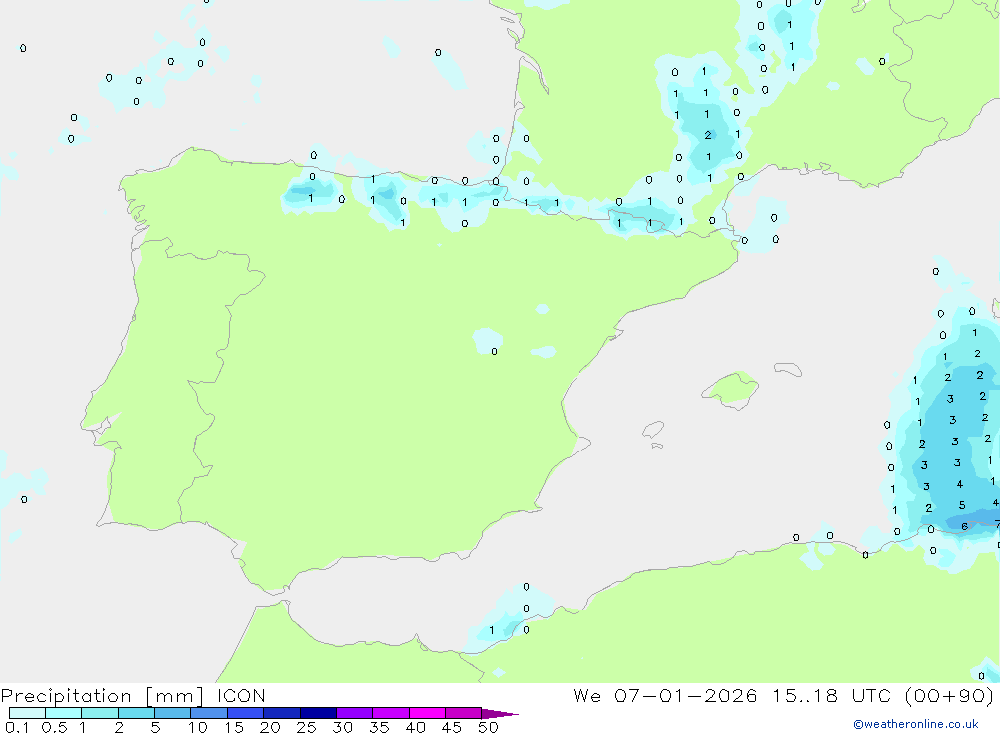1000x733 pixels.
Task: Click the "ICON" model name label
Action: click(x=241, y=695)
